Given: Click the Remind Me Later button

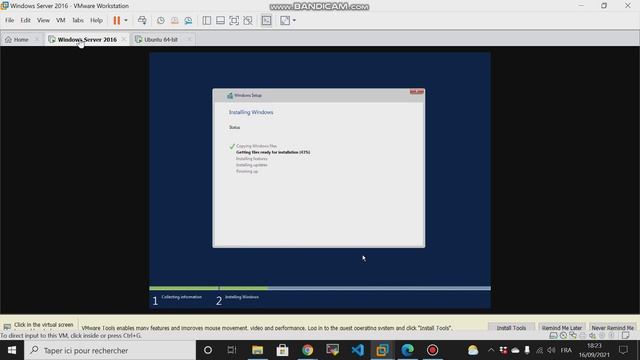Looking at the screenshot, I should click(562, 327).
